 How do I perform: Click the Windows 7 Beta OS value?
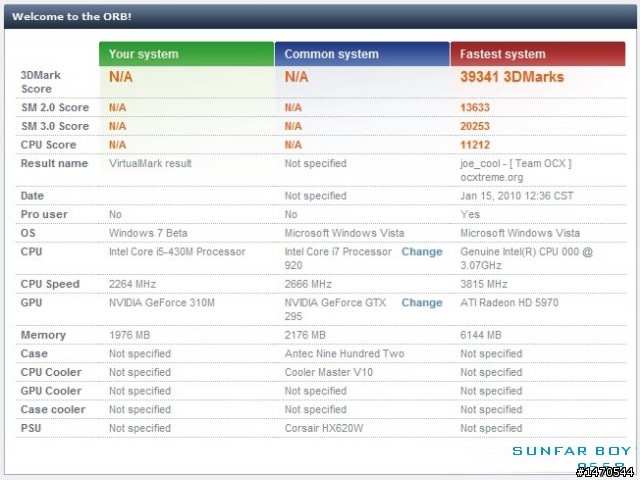click(148, 233)
